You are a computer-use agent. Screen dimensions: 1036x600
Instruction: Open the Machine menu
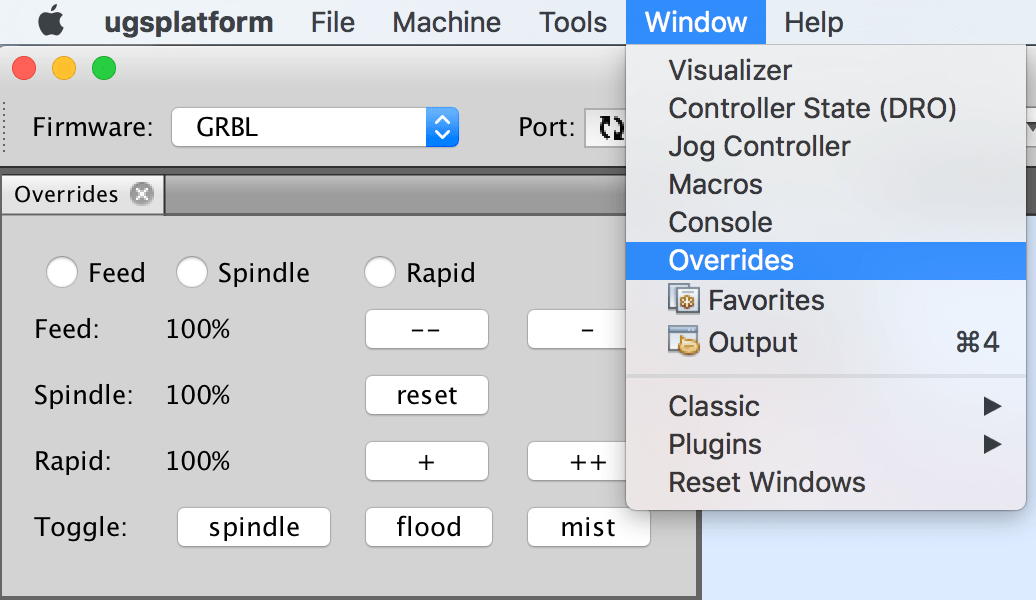(x=447, y=22)
